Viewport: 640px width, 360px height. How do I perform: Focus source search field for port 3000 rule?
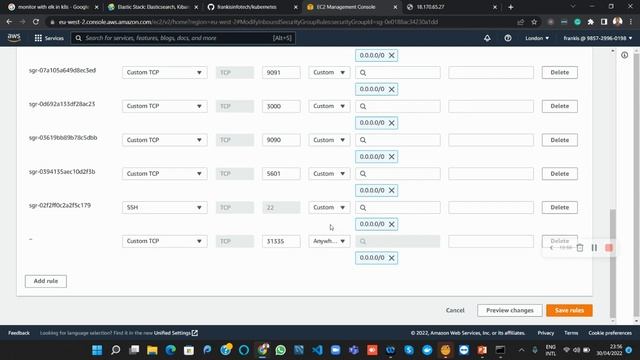coord(398,106)
